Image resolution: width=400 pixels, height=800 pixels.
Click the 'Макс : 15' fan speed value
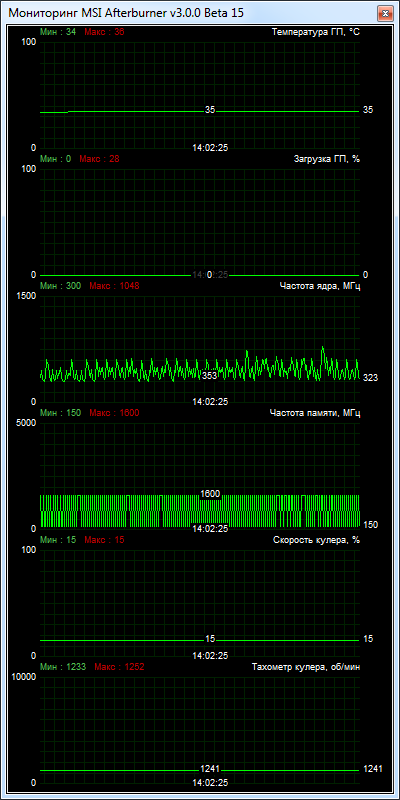tap(105, 540)
